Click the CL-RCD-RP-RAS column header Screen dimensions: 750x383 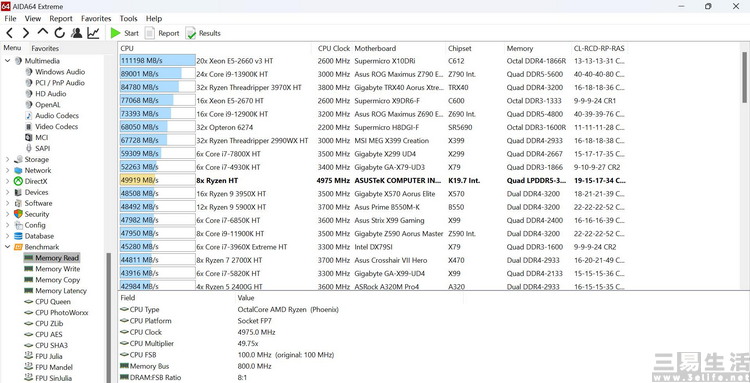(x=599, y=48)
